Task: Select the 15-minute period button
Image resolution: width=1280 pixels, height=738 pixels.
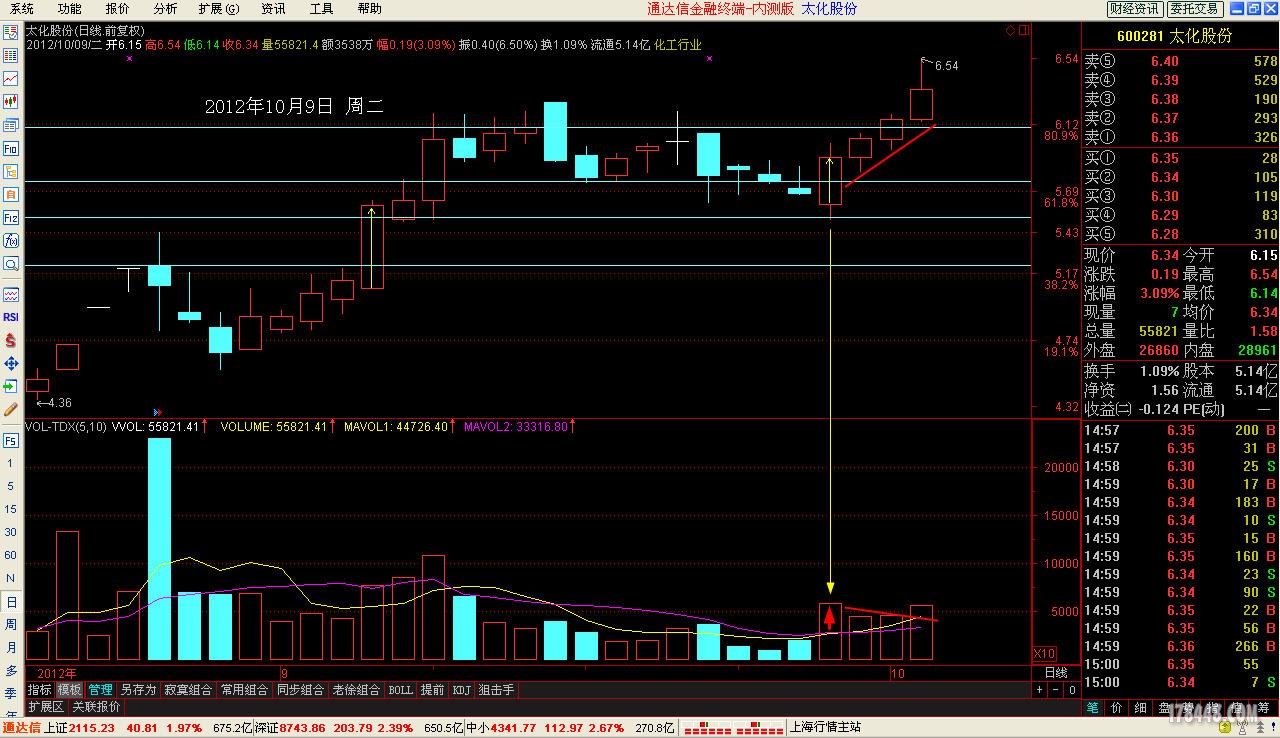Action: pos(11,510)
